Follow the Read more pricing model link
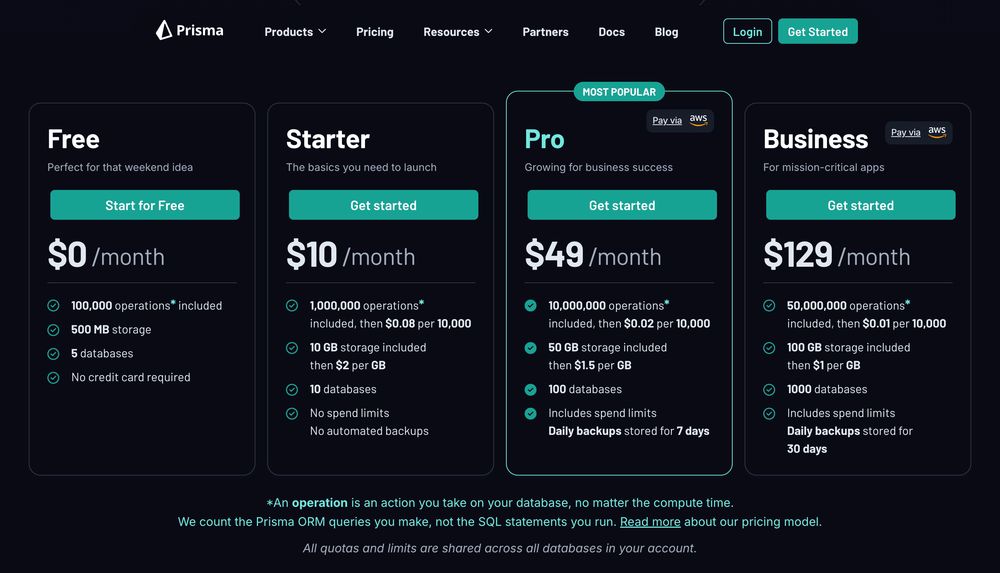This screenshot has width=1000, height=573. coord(650,522)
